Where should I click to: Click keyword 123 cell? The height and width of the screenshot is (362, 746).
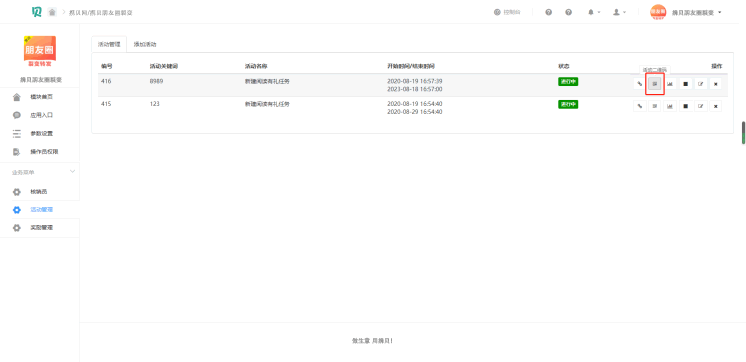tap(155, 104)
